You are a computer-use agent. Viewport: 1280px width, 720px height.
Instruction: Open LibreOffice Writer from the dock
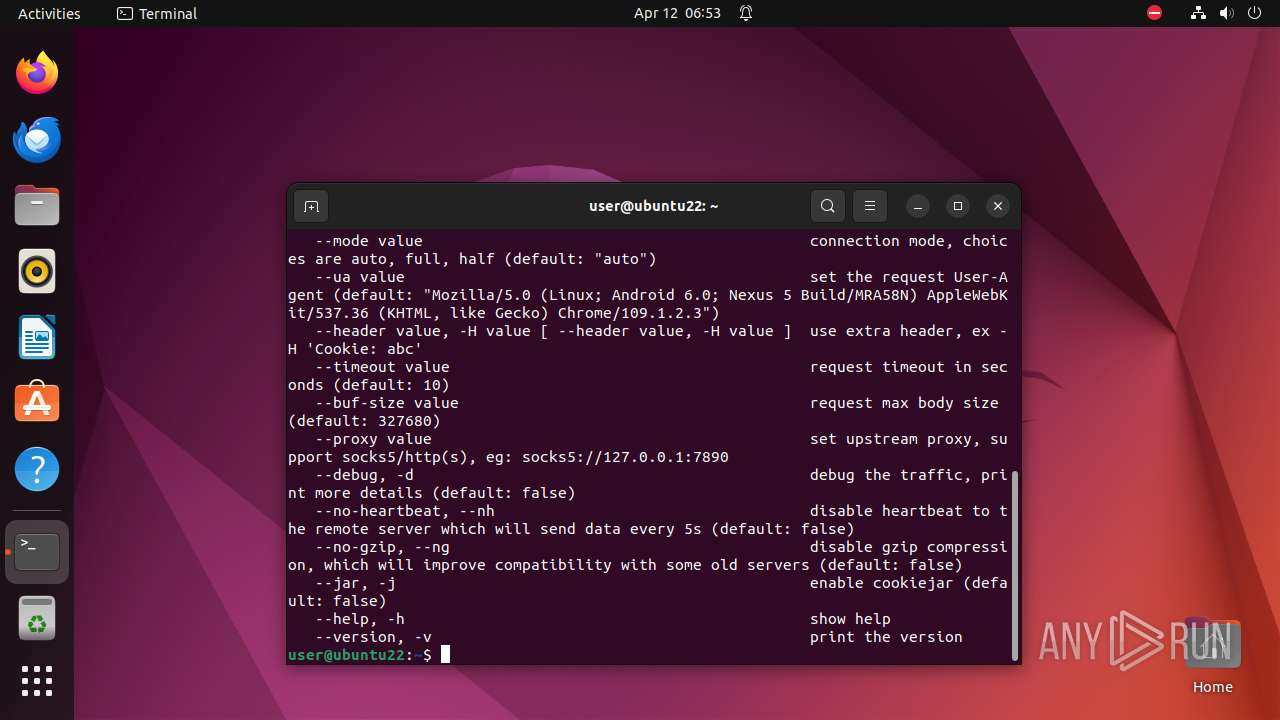tap(37, 337)
